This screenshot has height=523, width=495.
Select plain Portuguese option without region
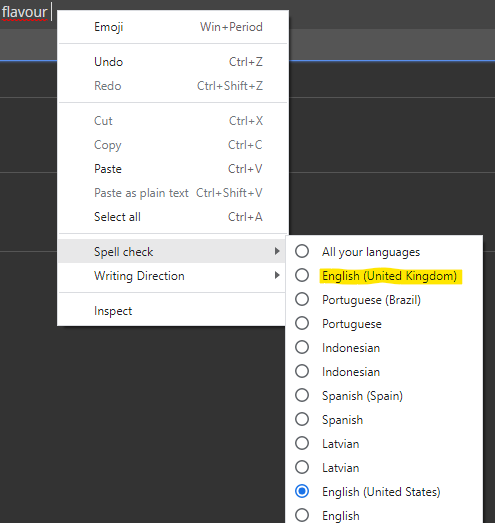pos(384,324)
